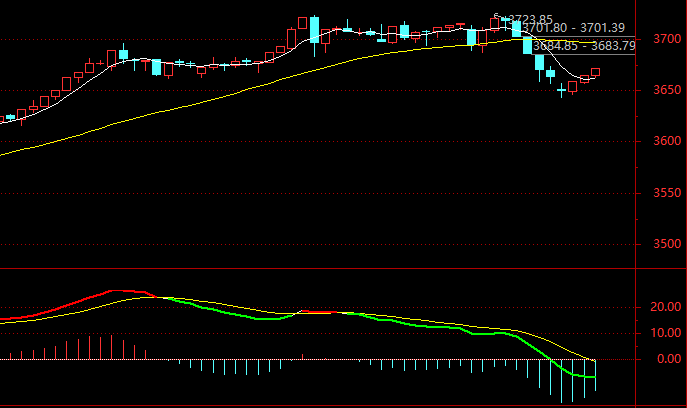This screenshot has height=408, width=687.
Task: Click the 3723.85 high price label
Action: tap(528, 18)
